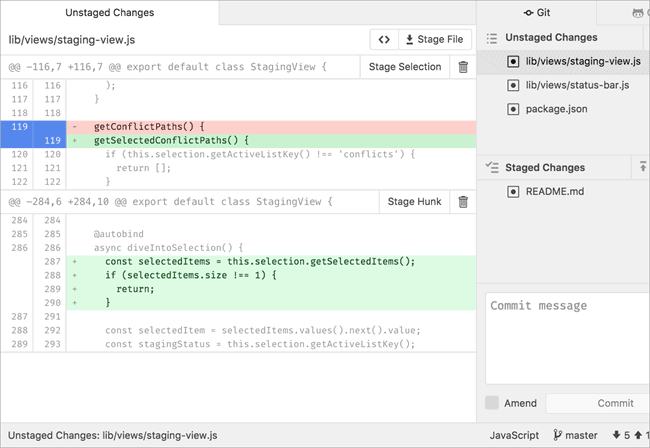This screenshot has height=448, width=650.
Task: Open JavaScript grammar selector
Action: click(x=514, y=436)
